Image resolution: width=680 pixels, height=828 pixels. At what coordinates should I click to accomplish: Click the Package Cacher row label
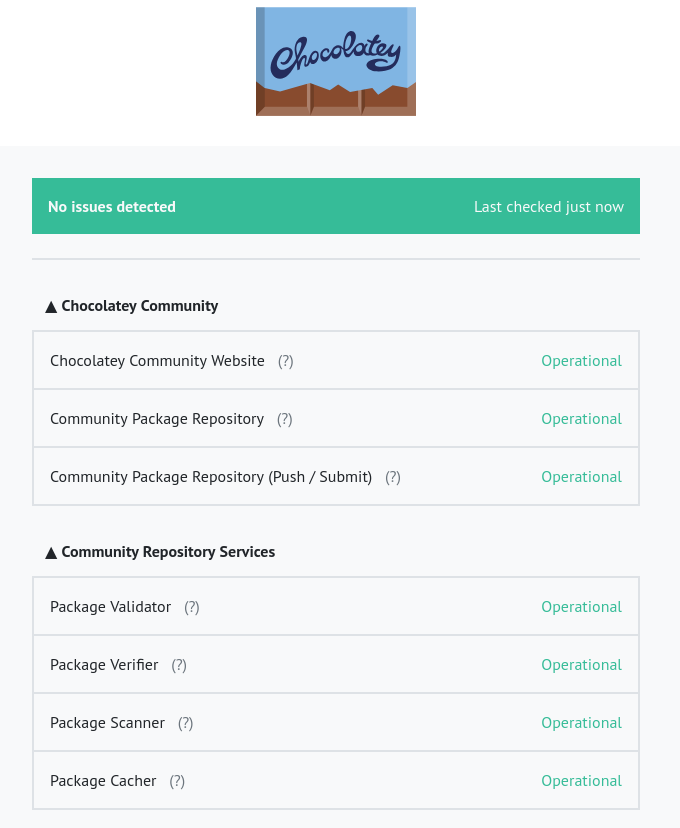tap(103, 781)
